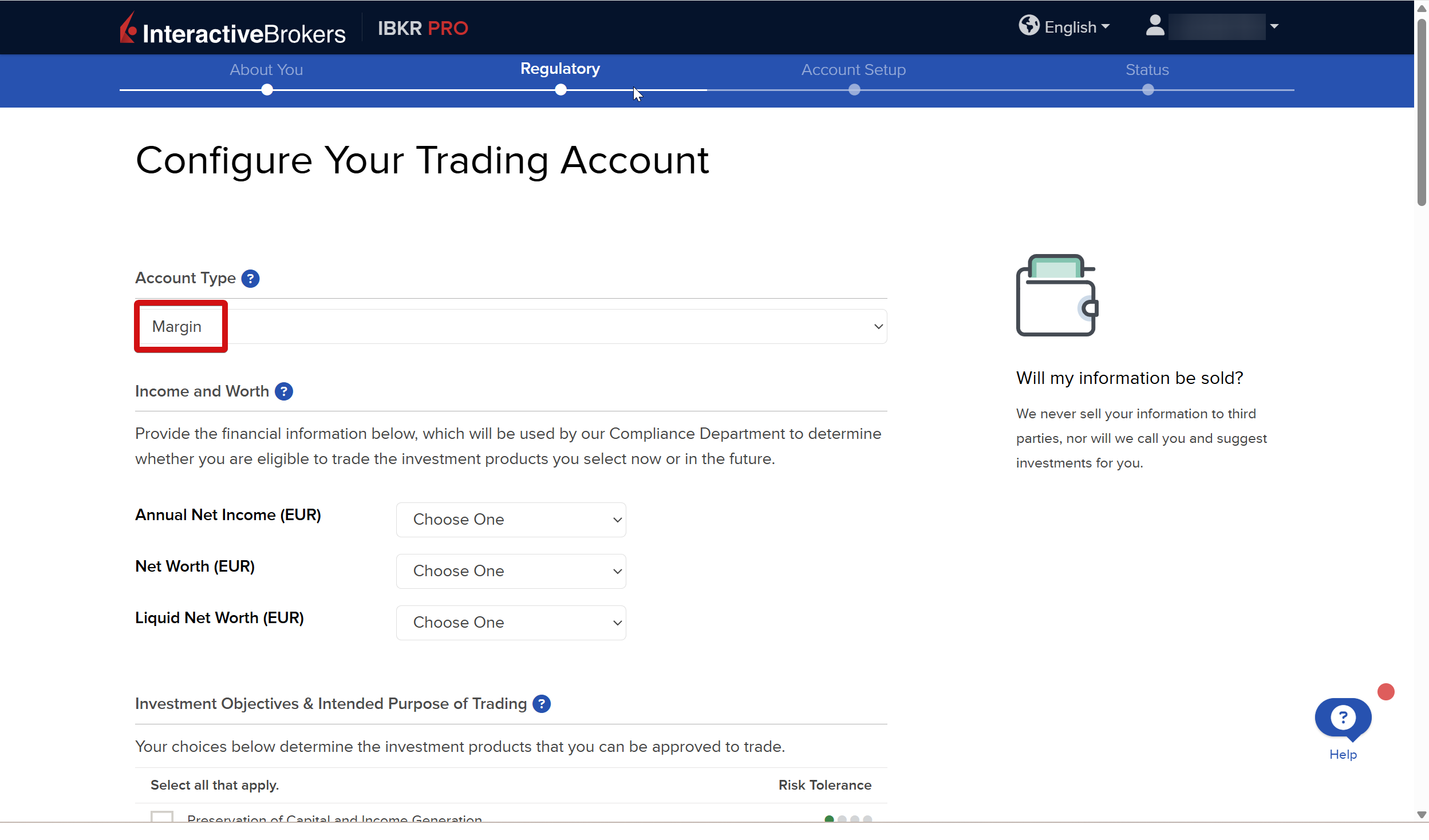Click the Income and Worth help icon
This screenshot has height=840, width=1429.
[x=283, y=391]
